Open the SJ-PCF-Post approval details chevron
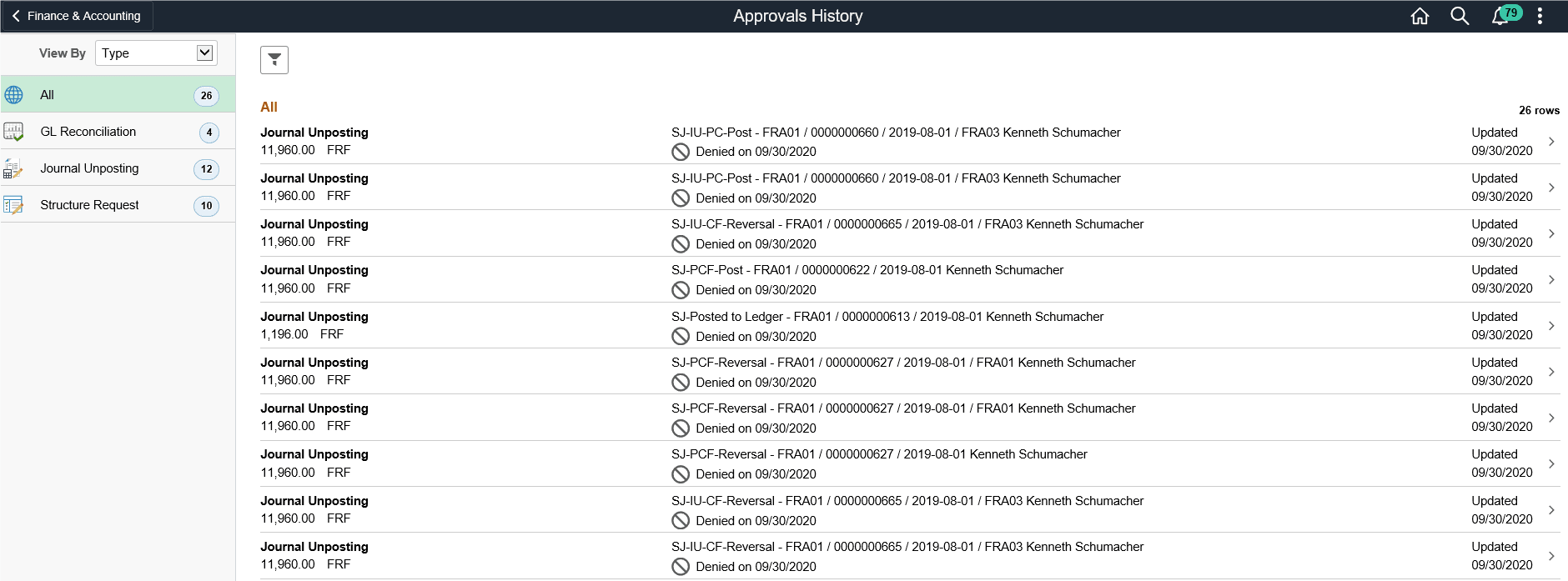 (x=1551, y=279)
